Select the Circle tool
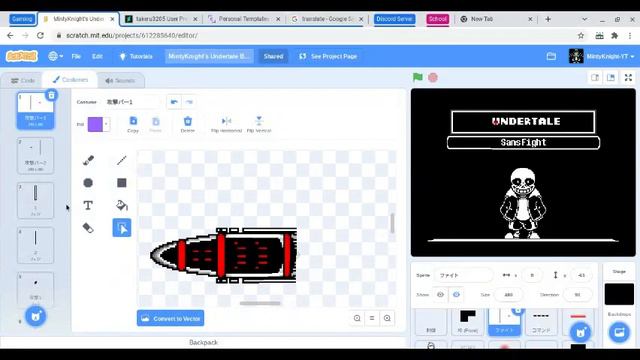 pyautogui.click(x=88, y=183)
